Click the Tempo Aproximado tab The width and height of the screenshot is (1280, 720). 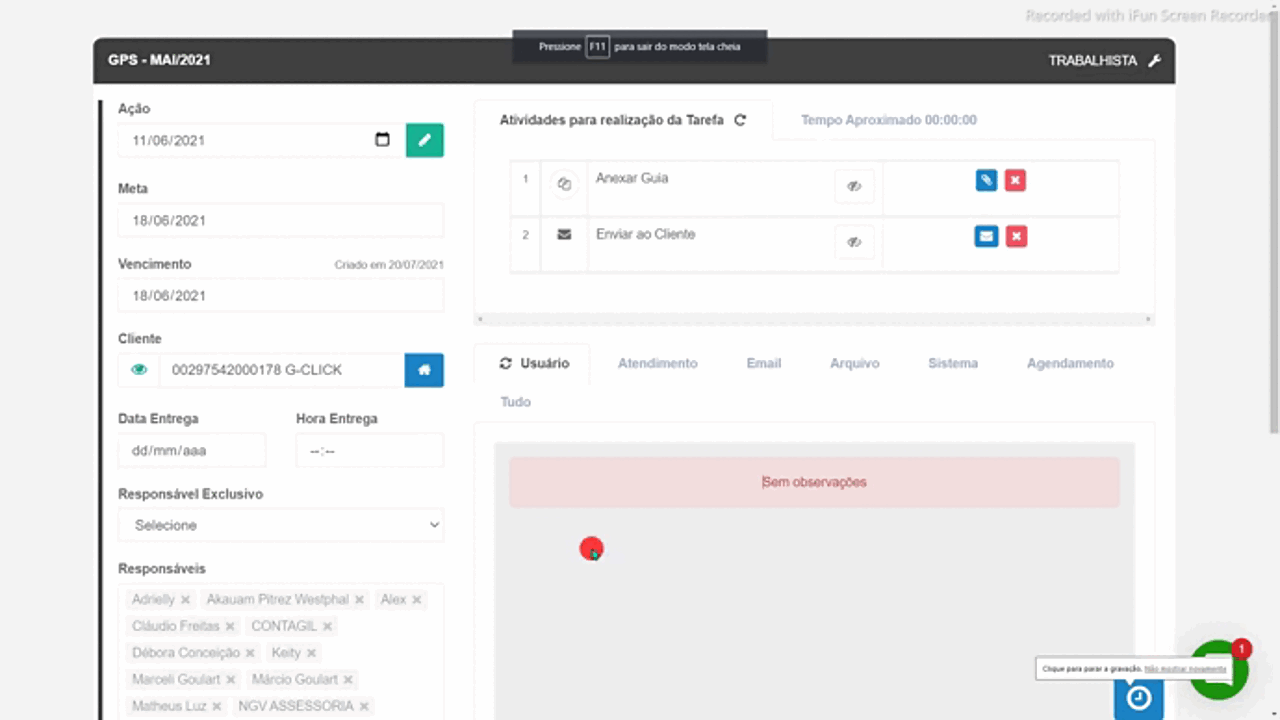tap(888, 120)
